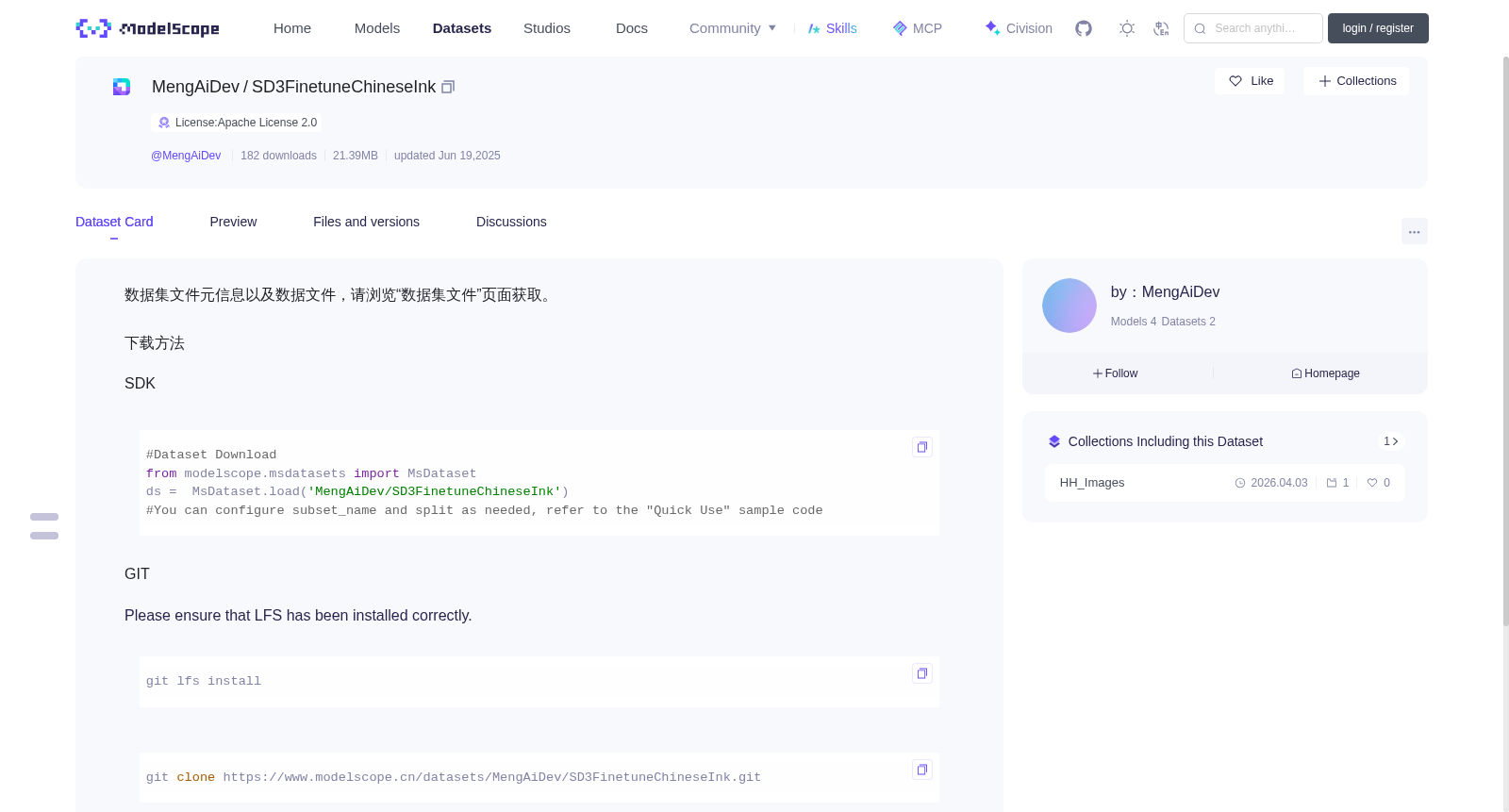
Task: Click the '21.39MB' size text
Action: tap(356, 156)
